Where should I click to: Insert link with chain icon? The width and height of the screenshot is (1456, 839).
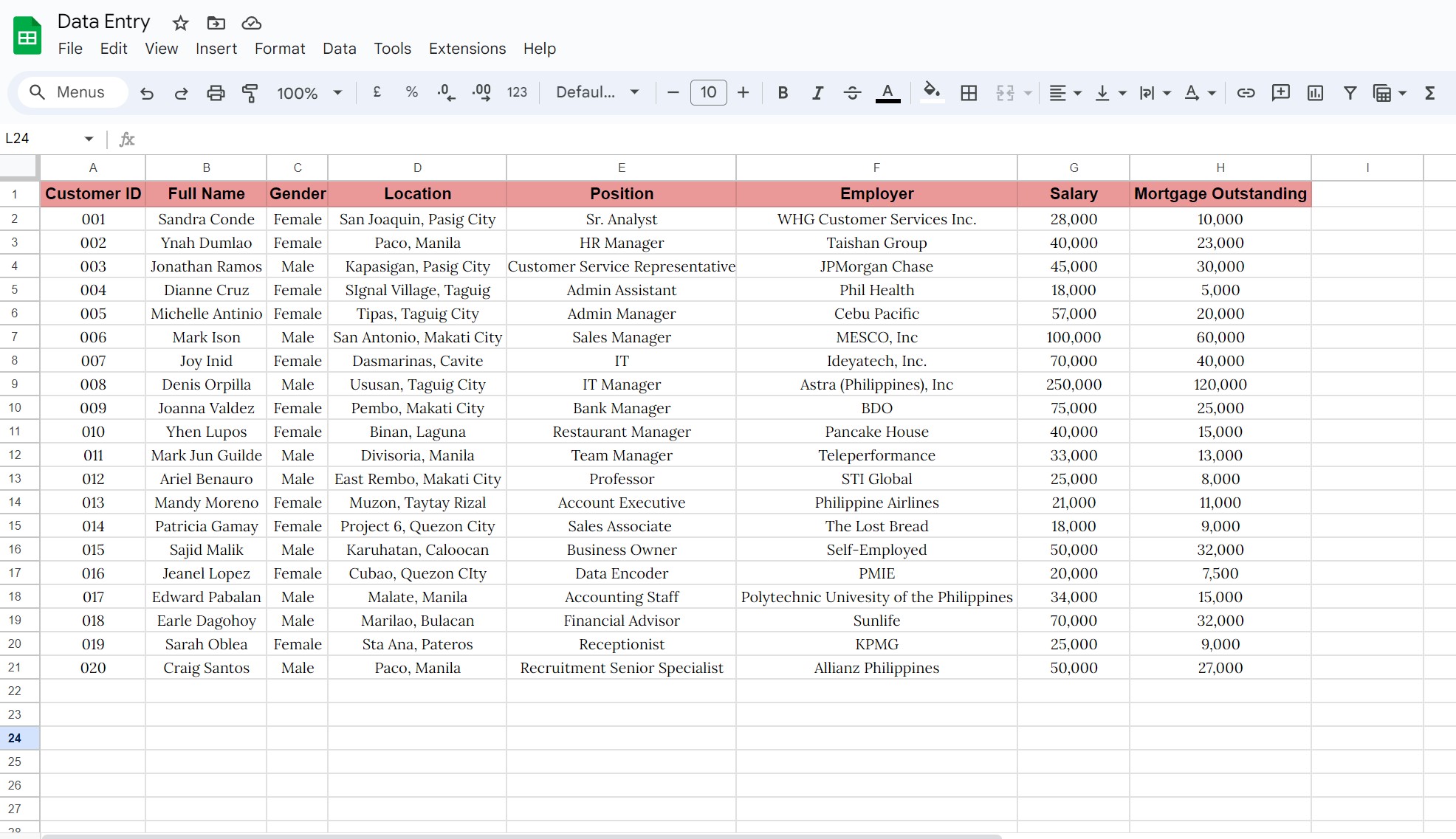coord(1246,93)
